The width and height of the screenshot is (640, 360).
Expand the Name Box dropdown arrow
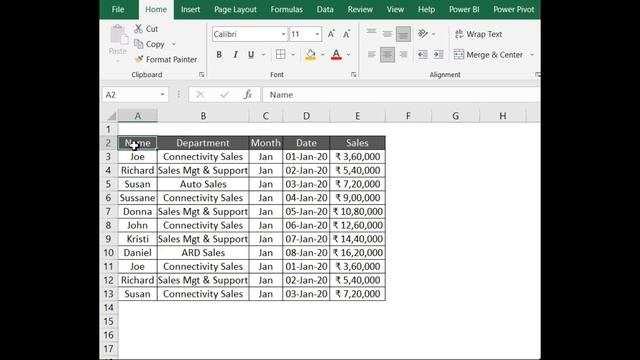[x=162, y=95]
